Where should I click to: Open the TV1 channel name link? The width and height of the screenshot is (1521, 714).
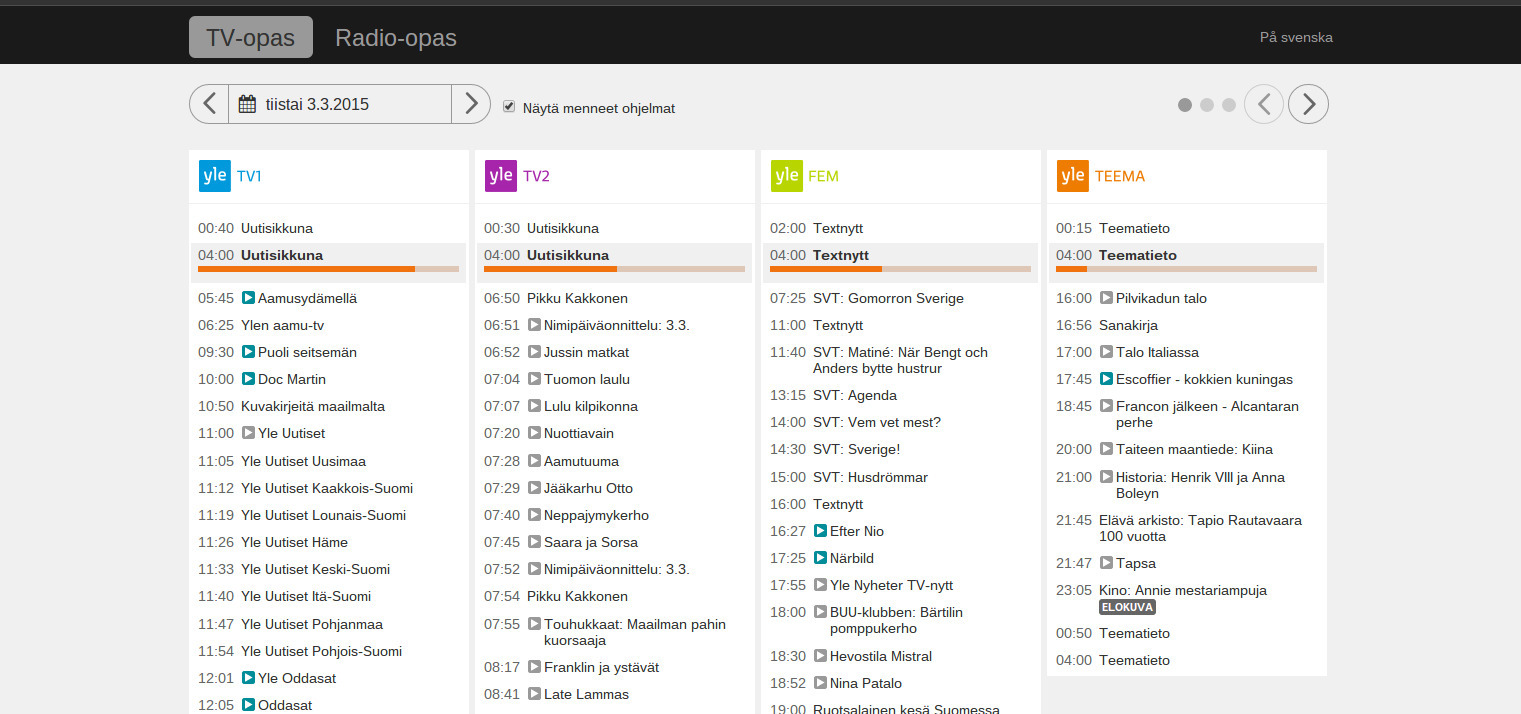249,176
